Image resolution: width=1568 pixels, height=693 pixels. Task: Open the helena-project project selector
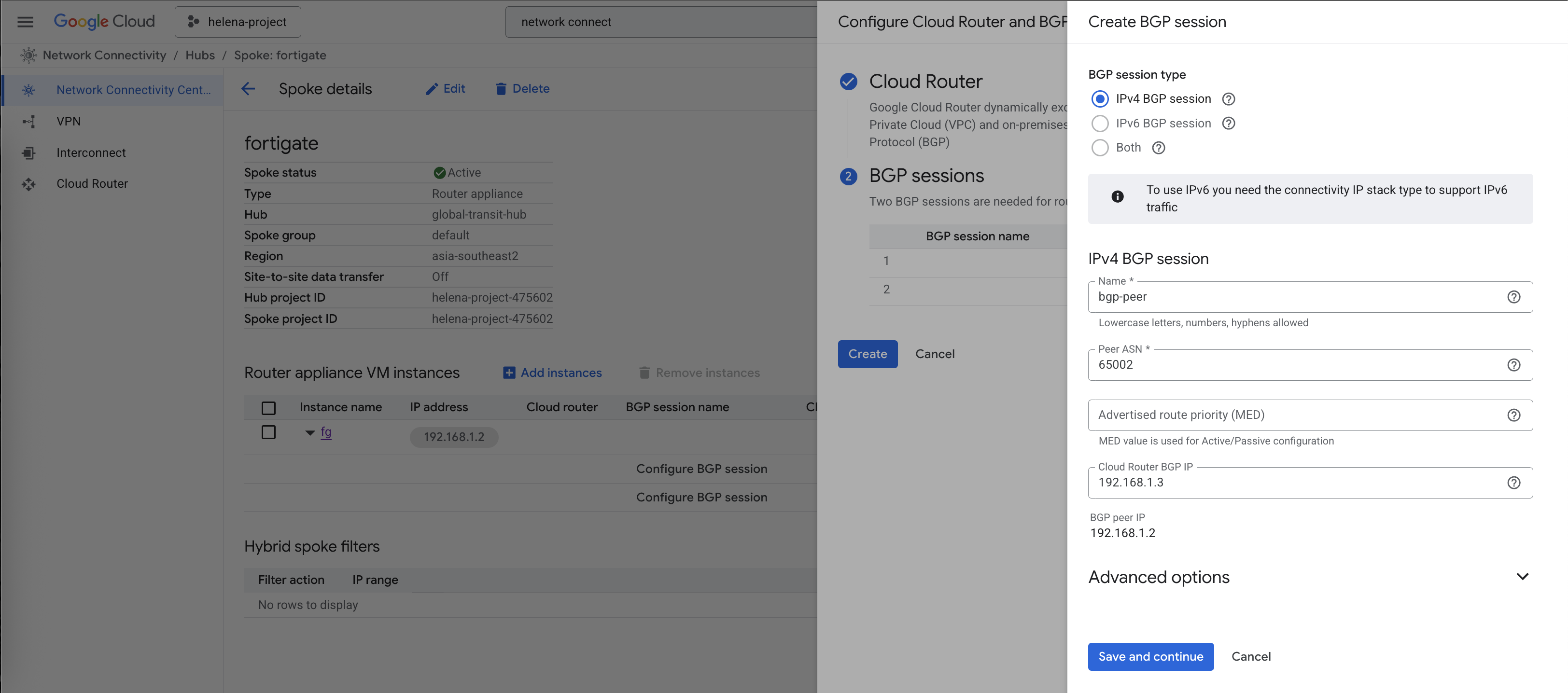[x=238, y=22]
